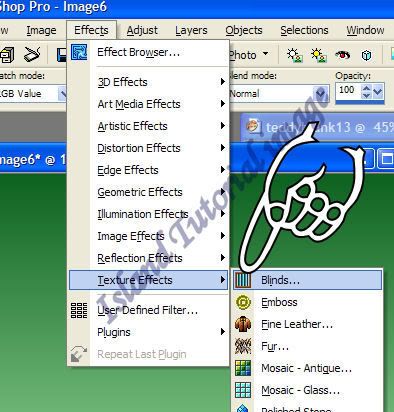394x412 pixels.
Task: Expand the Reflection Effects submenu
Action: 148,258
